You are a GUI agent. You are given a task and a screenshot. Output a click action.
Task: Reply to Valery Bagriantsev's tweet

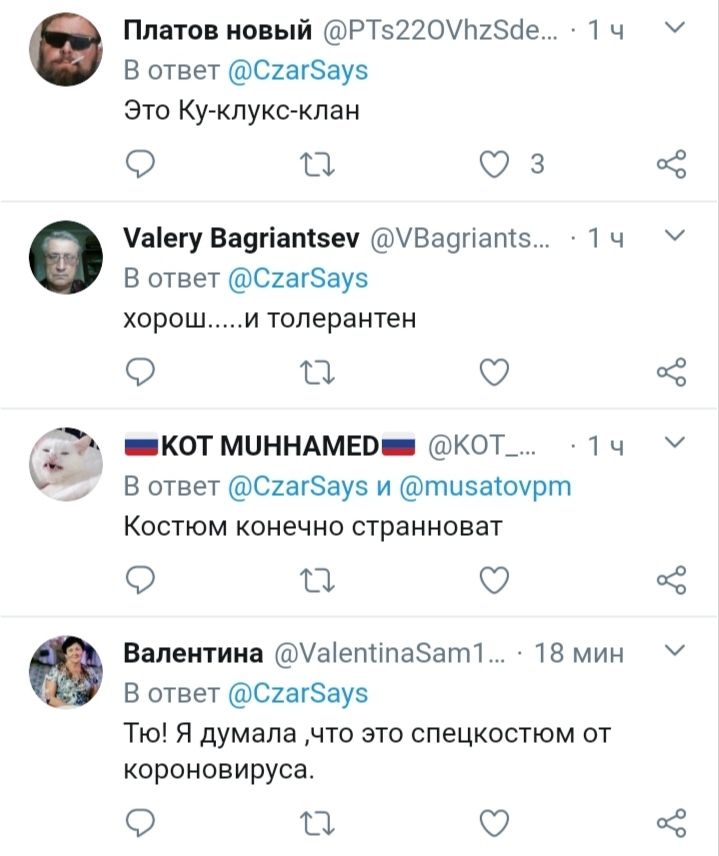142,372
